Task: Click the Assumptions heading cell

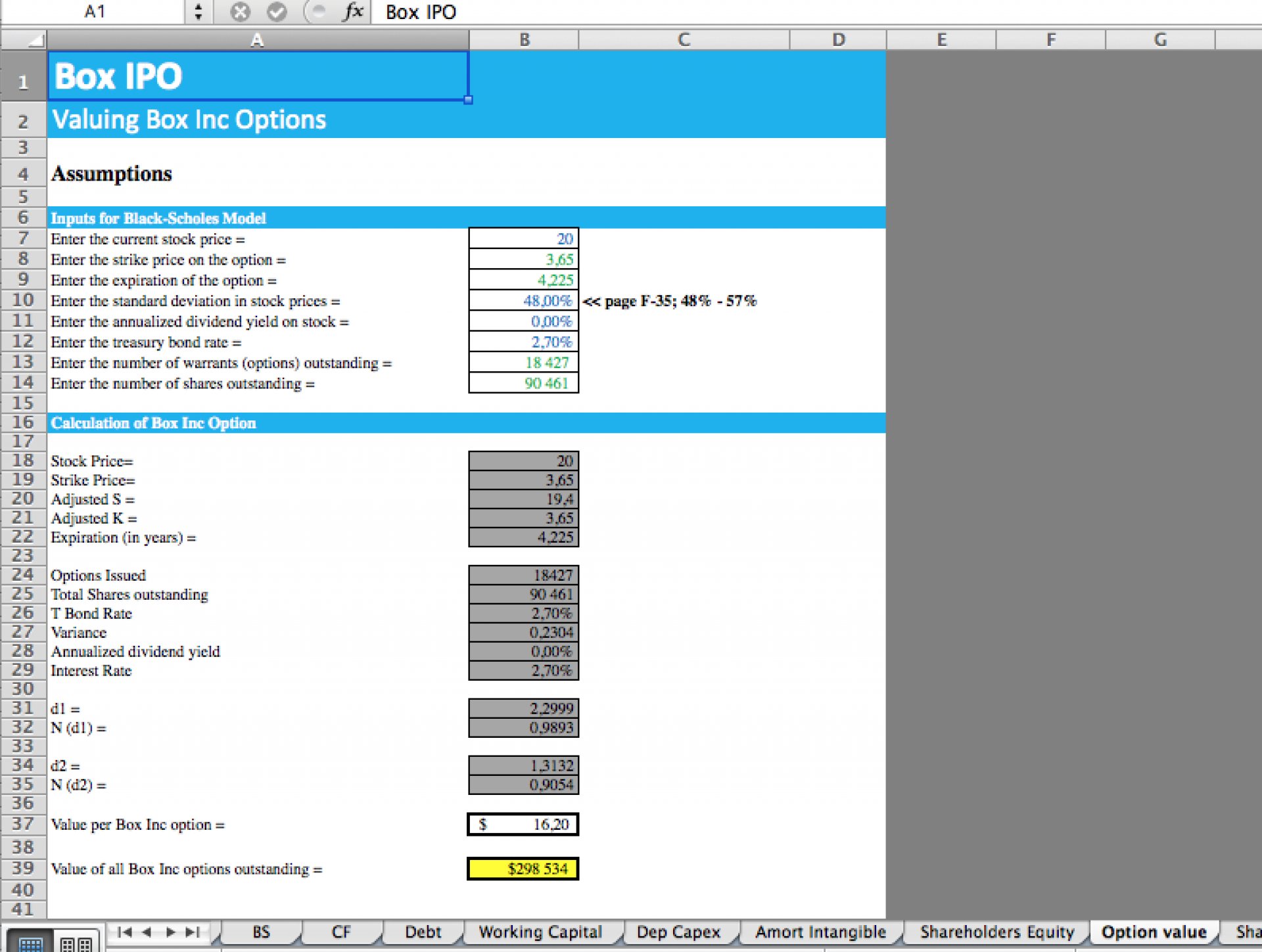Action: [x=258, y=173]
